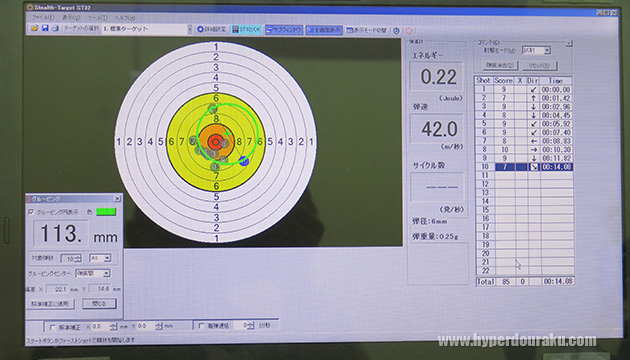Click the 表示モード切替 toolbar button
The image size is (630, 360).
tap(367, 30)
